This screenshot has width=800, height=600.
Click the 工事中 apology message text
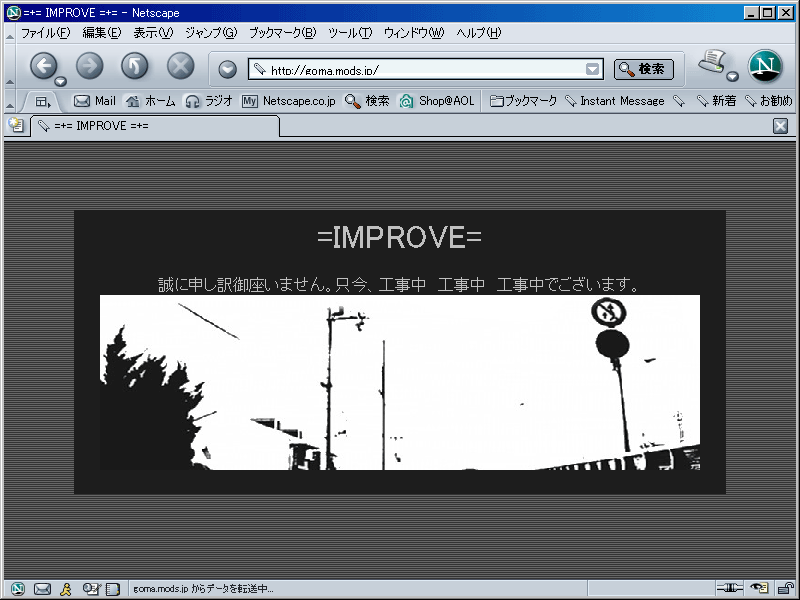[x=398, y=284]
